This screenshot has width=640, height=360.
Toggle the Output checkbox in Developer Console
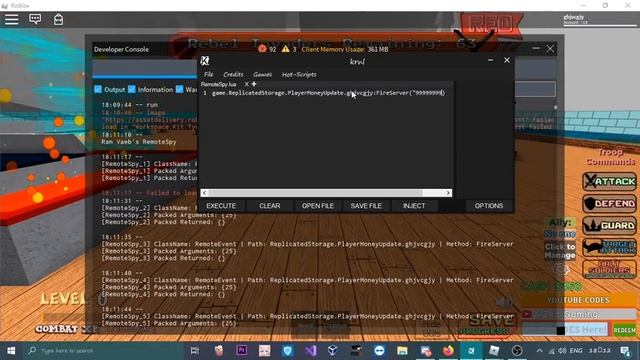[x=98, y=89]
